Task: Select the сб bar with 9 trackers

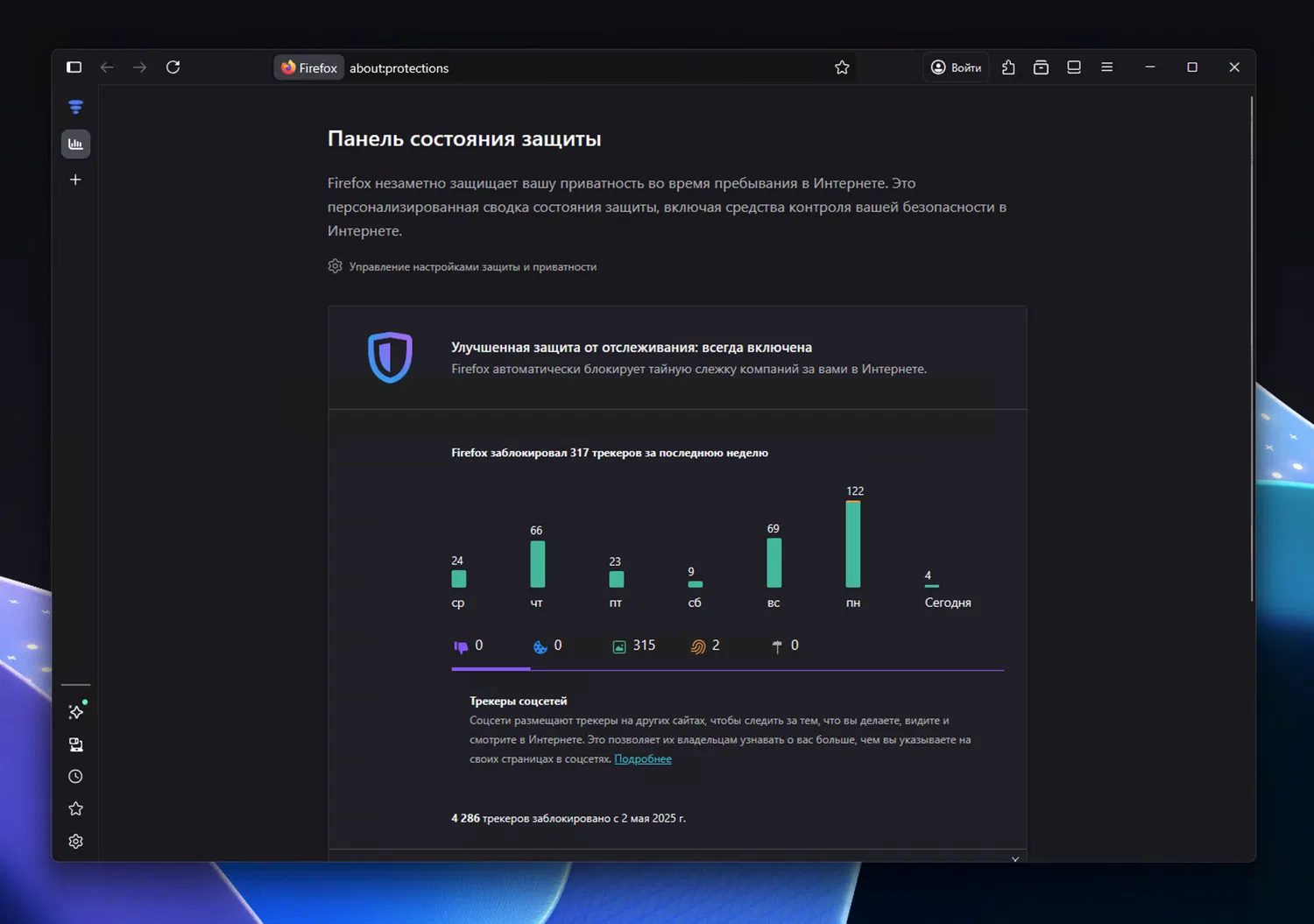Action: pos(695,584)
